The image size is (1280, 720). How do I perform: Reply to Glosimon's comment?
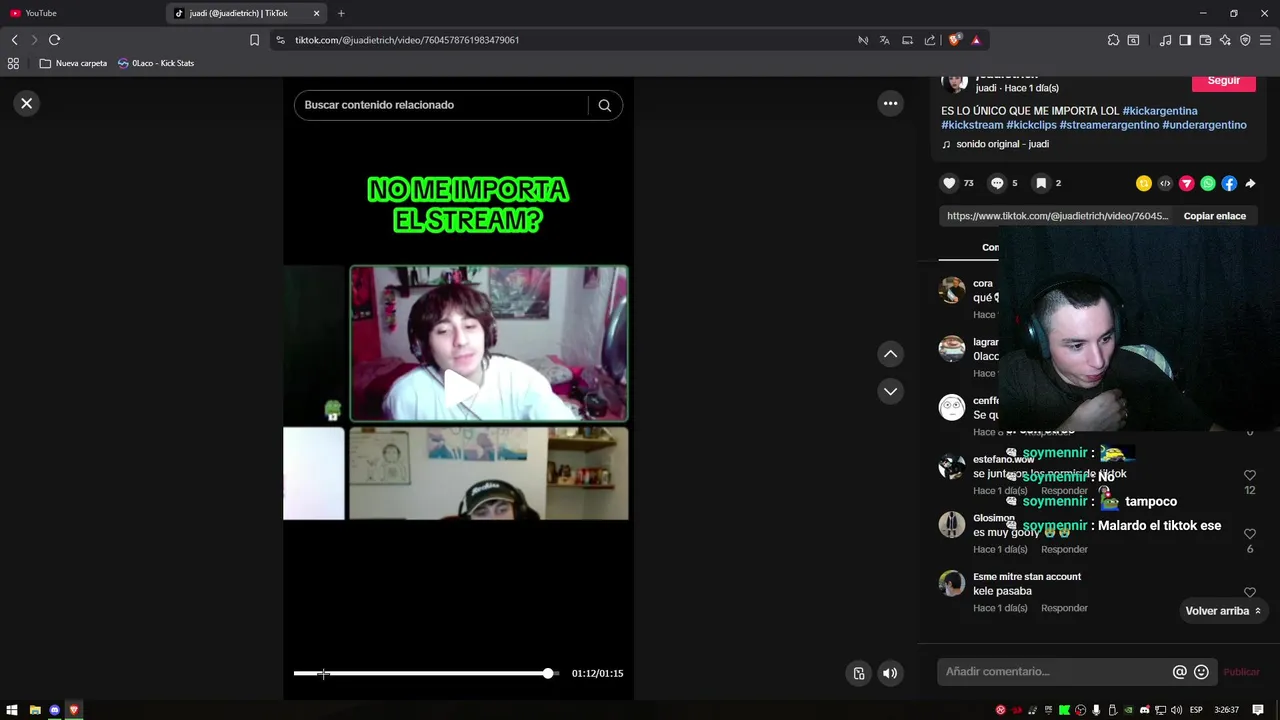coord(1064,549)
